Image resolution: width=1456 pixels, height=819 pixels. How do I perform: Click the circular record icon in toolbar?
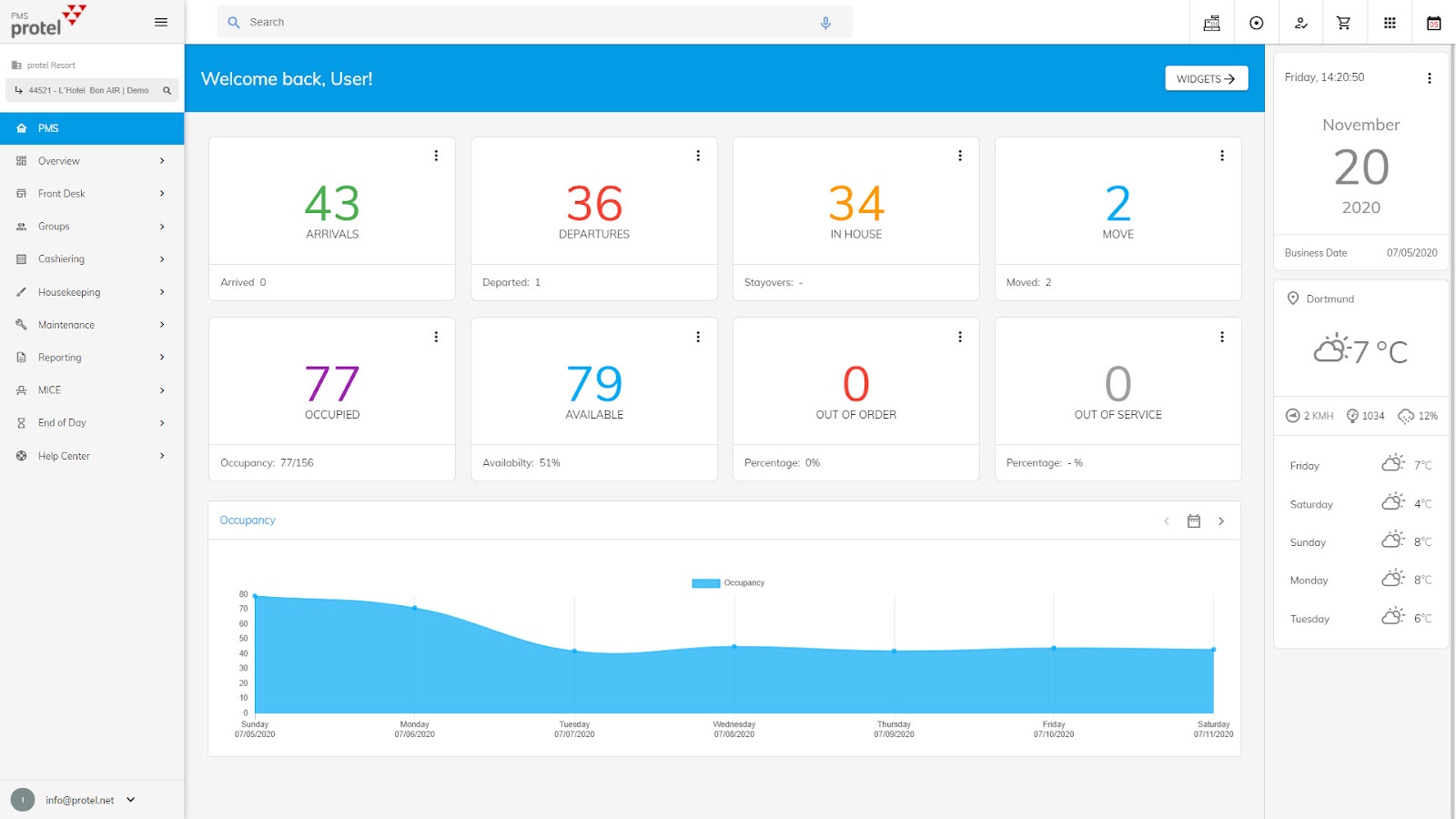tap(1256, 23)
